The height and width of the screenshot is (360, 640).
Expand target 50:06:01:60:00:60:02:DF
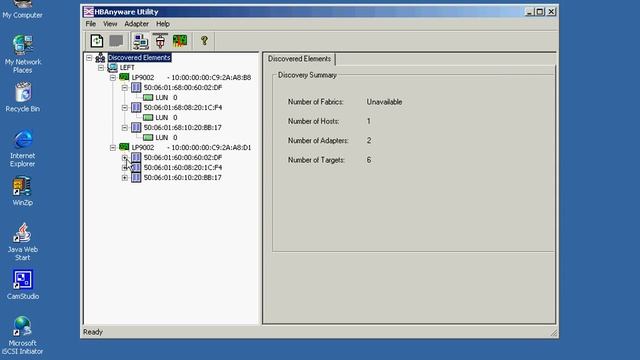click(125, 158)
